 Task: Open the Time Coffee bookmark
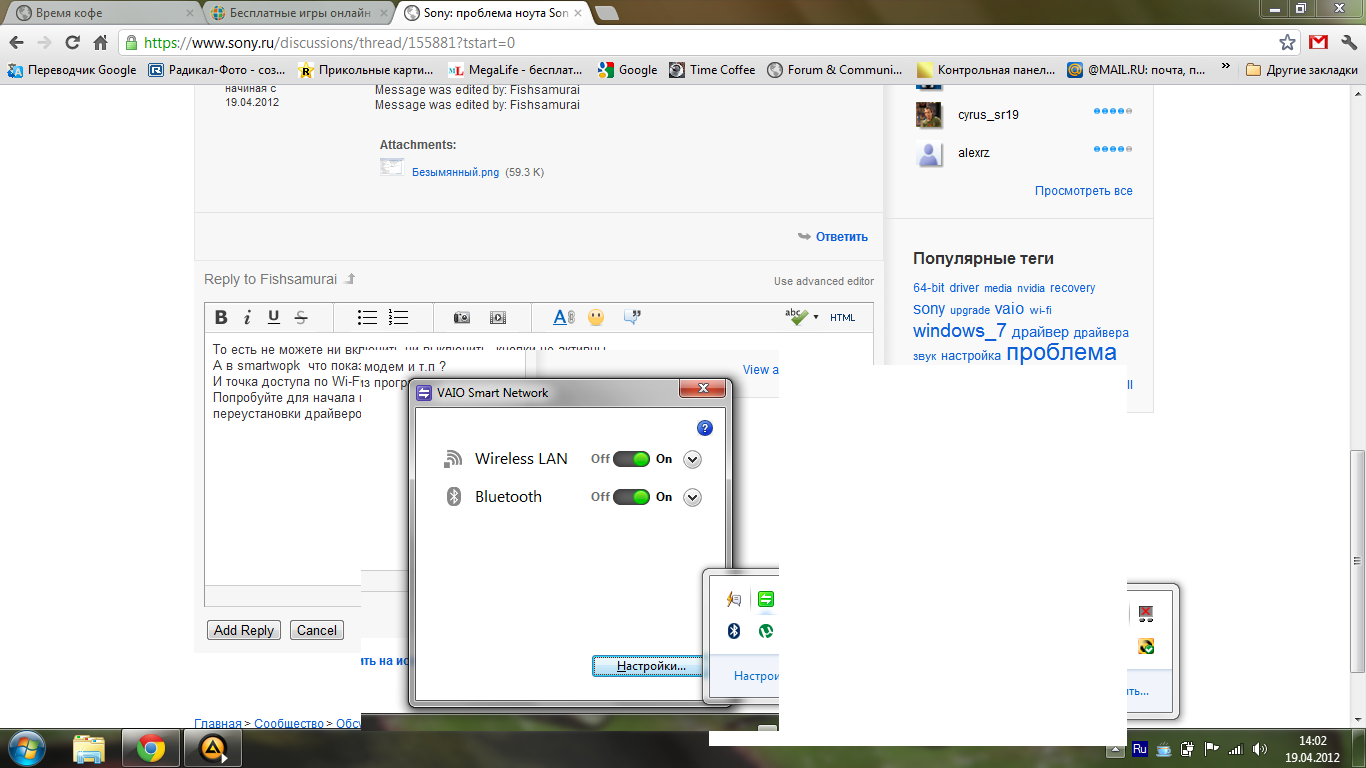(x=711, y=70)
